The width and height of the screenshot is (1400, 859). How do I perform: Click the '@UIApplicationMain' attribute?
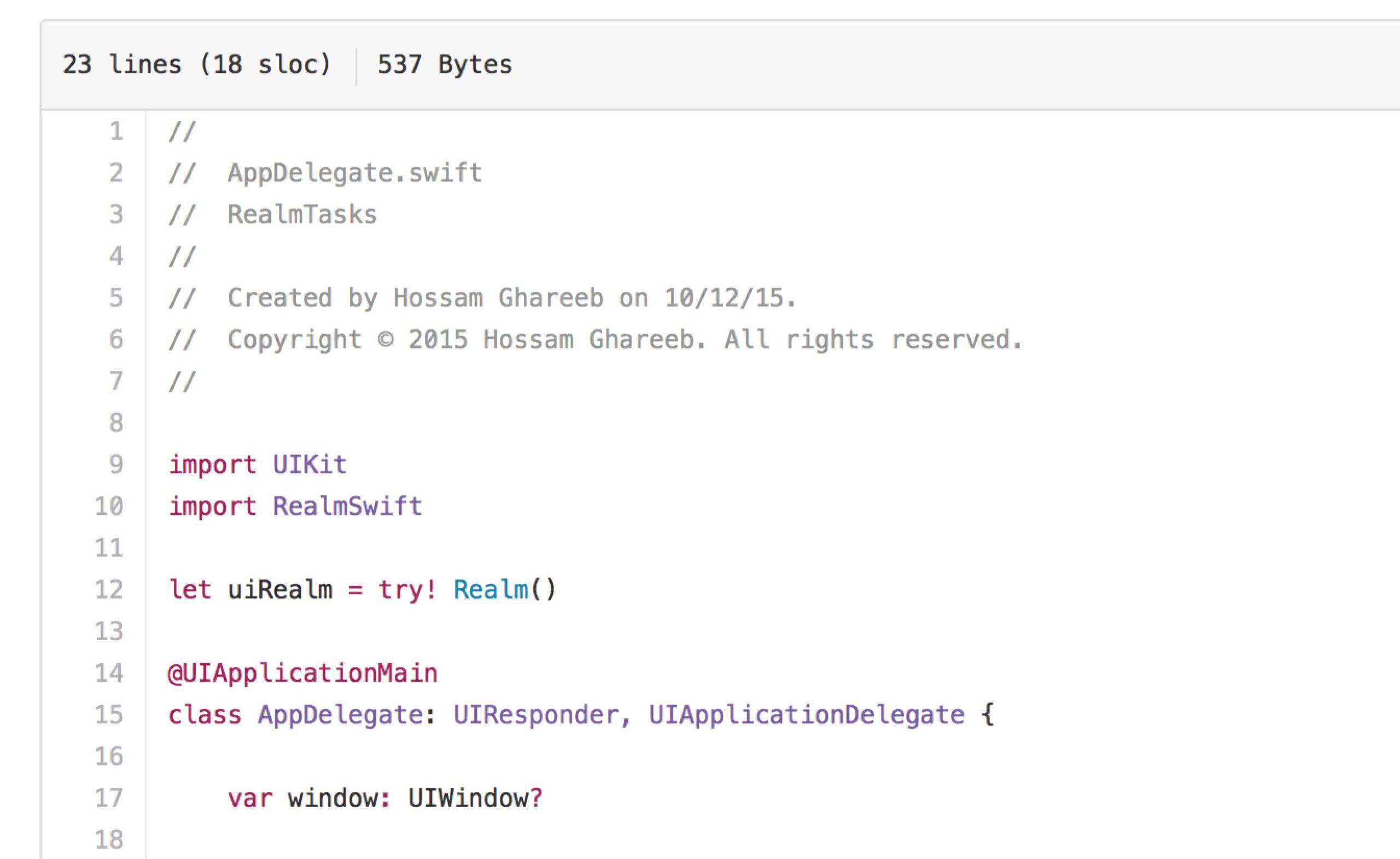[x=303, y=673]
